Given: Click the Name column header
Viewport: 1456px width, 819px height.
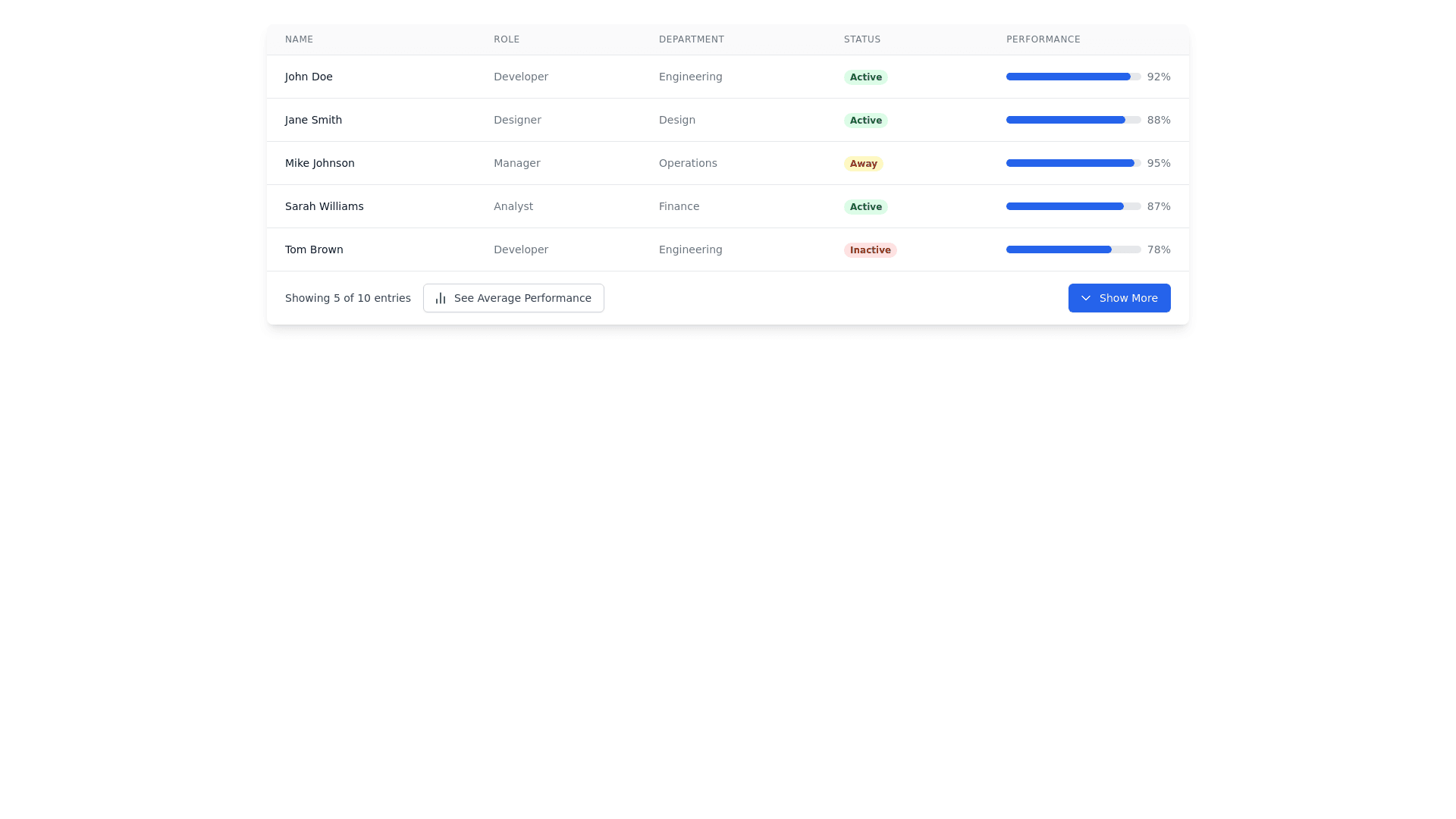Looking at the screenshot, I should (x=299, y=39).
